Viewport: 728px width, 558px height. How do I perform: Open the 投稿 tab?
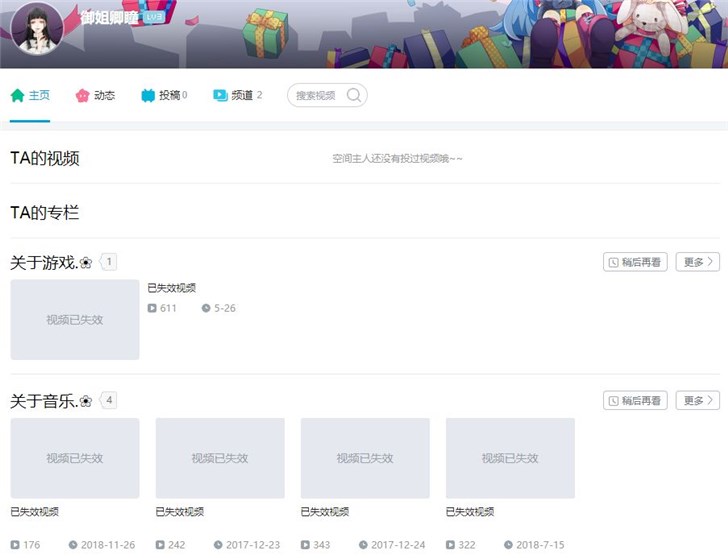170,96
